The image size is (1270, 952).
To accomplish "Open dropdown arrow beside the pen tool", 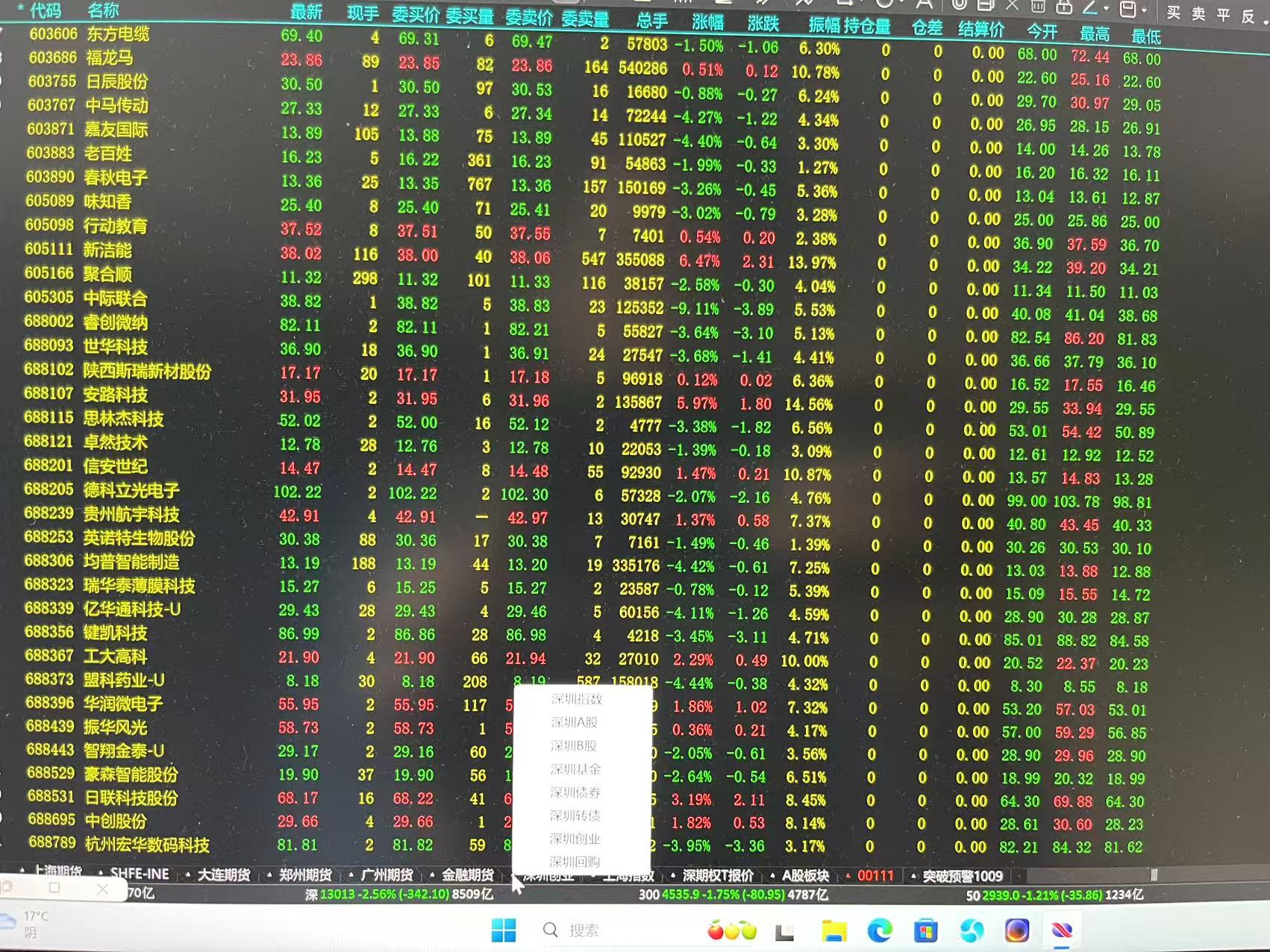I will click(x=1107, y=8).
